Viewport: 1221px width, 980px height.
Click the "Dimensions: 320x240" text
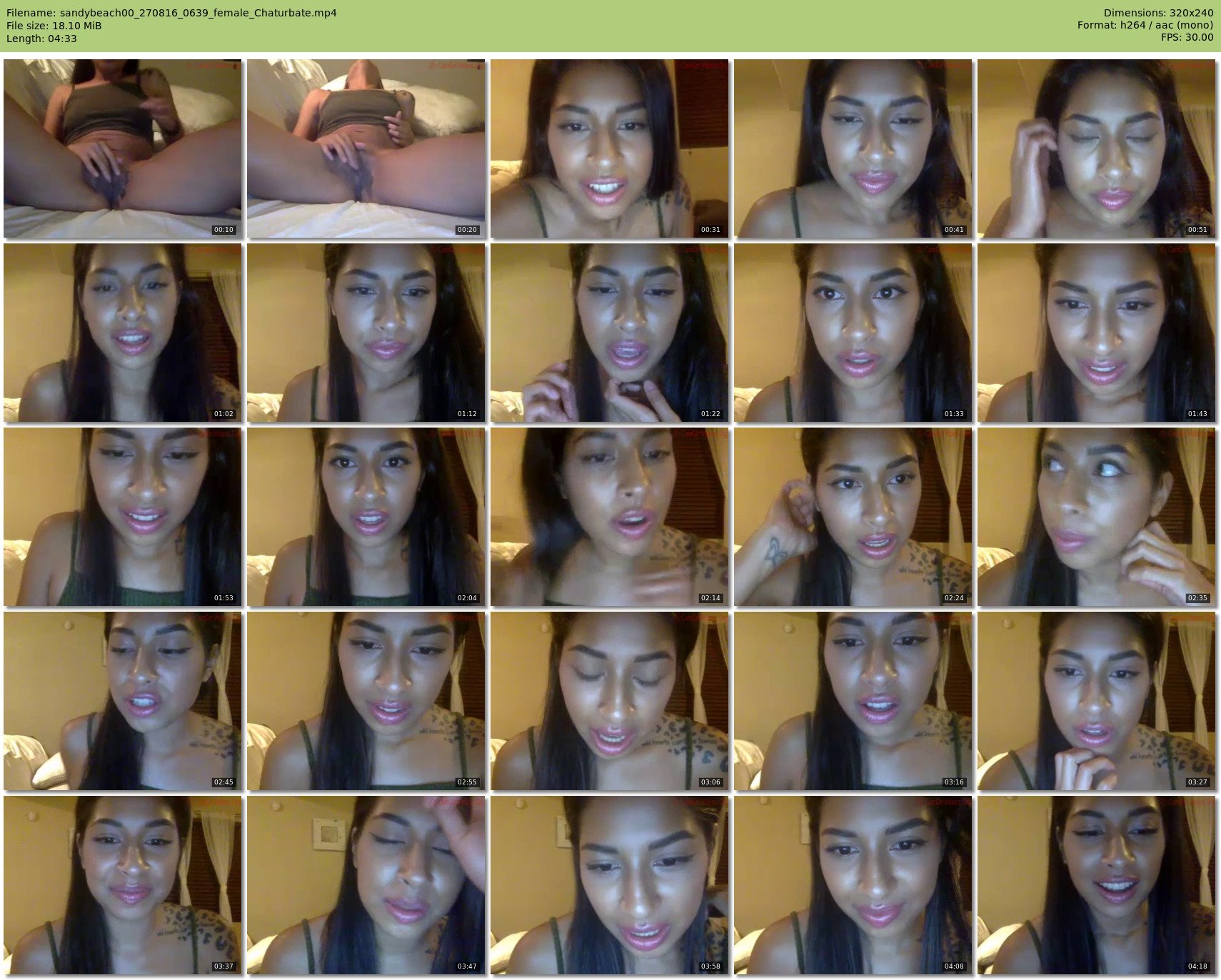click(1158, 13)
